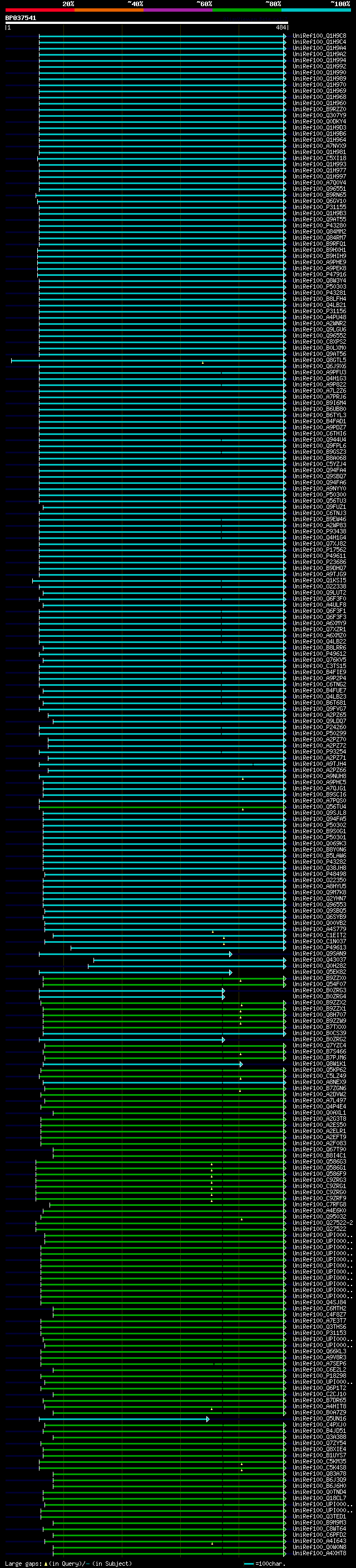Open the UniRef100_P49613 hit link
This screenshot has width=356, height=1568.
[x=319, y=948]
